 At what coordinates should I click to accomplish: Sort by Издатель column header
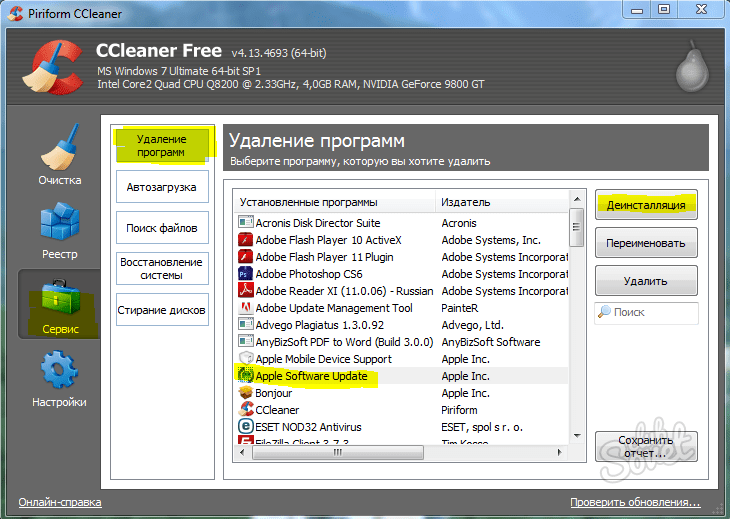point(502,202)
